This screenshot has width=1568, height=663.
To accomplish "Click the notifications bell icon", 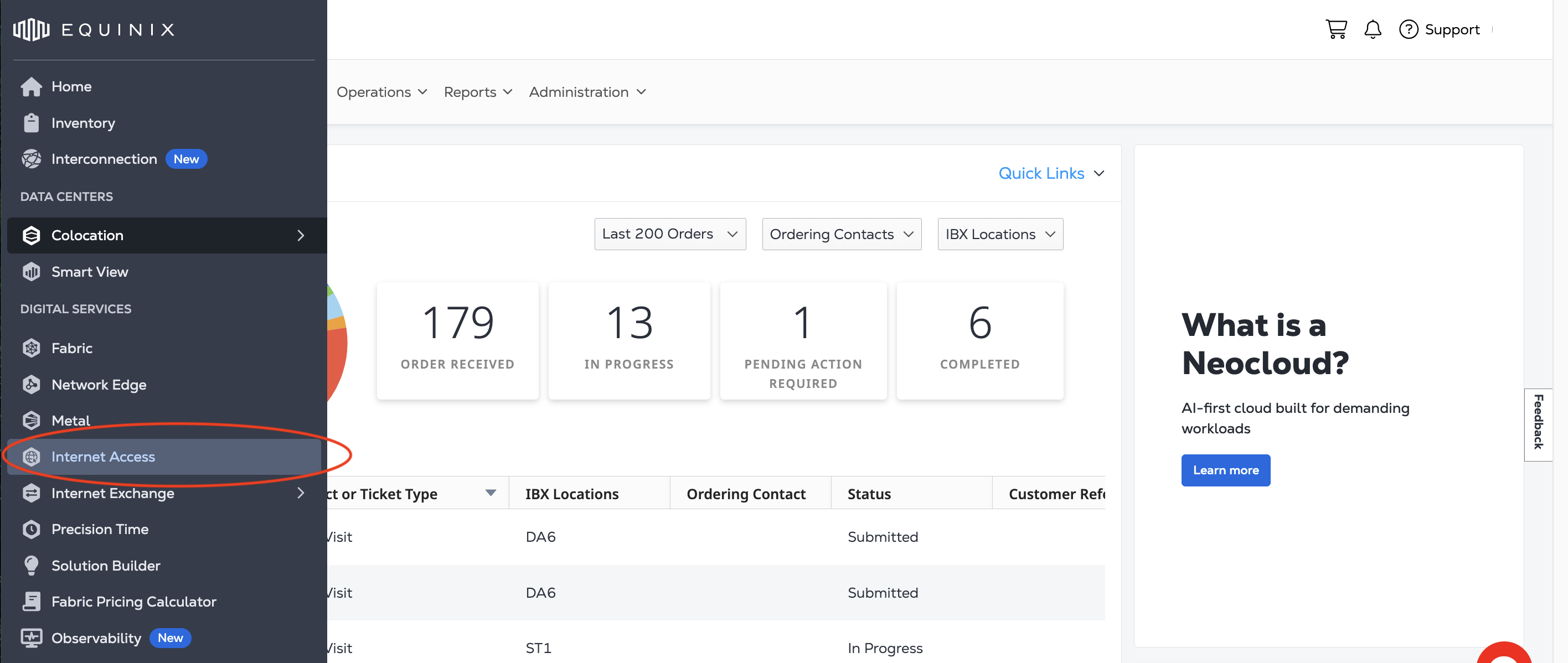I will [1372, 29].
